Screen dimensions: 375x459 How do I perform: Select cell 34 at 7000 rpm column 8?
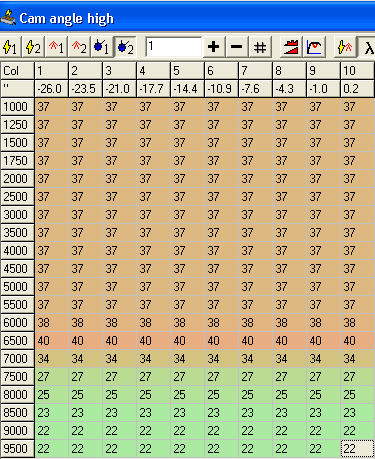point(290,359)
